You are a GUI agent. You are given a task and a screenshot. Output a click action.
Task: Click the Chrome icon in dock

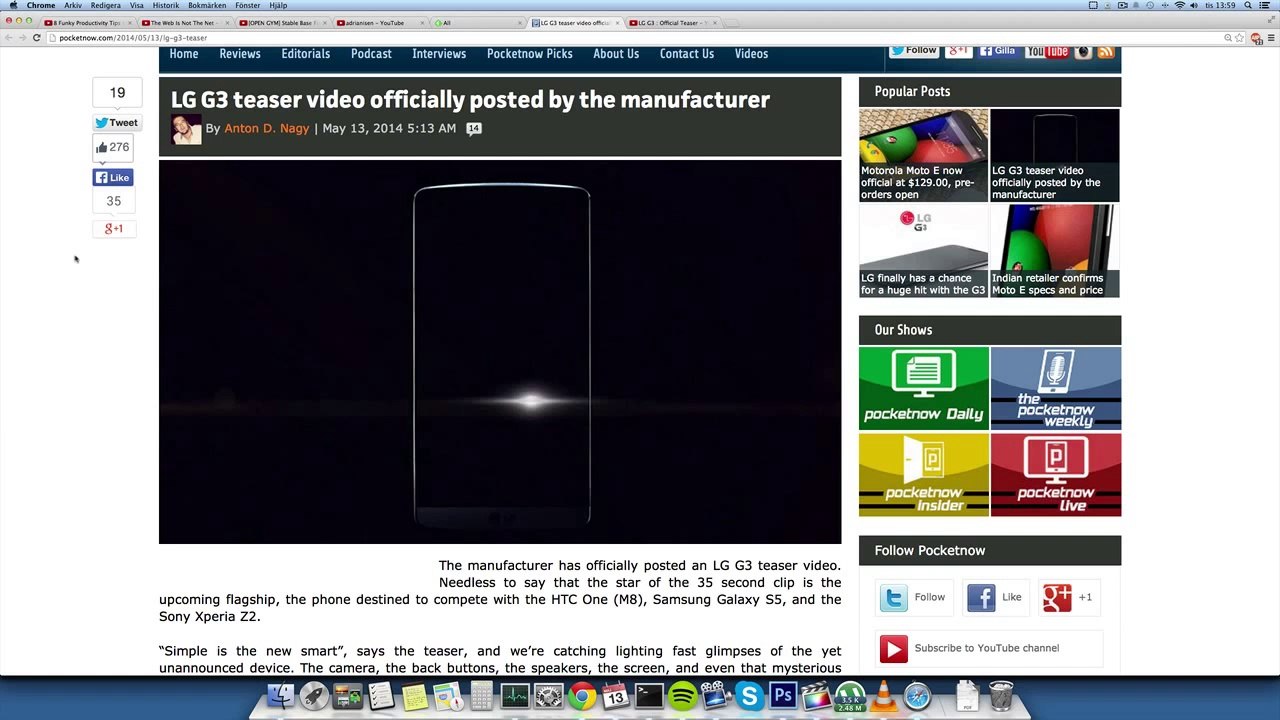coord(582,695)
